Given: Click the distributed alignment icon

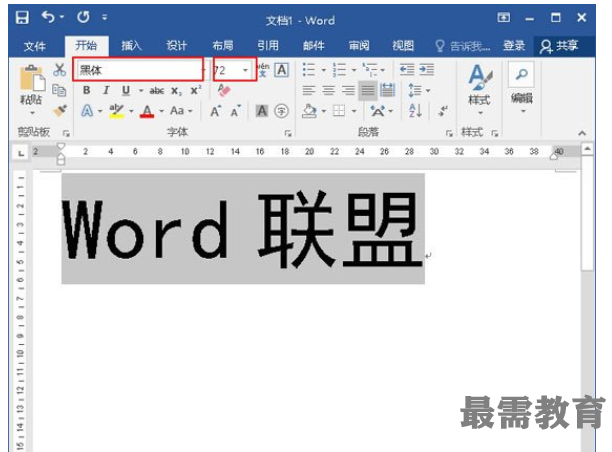Looking at the screenshot, I should pos(387,91).
